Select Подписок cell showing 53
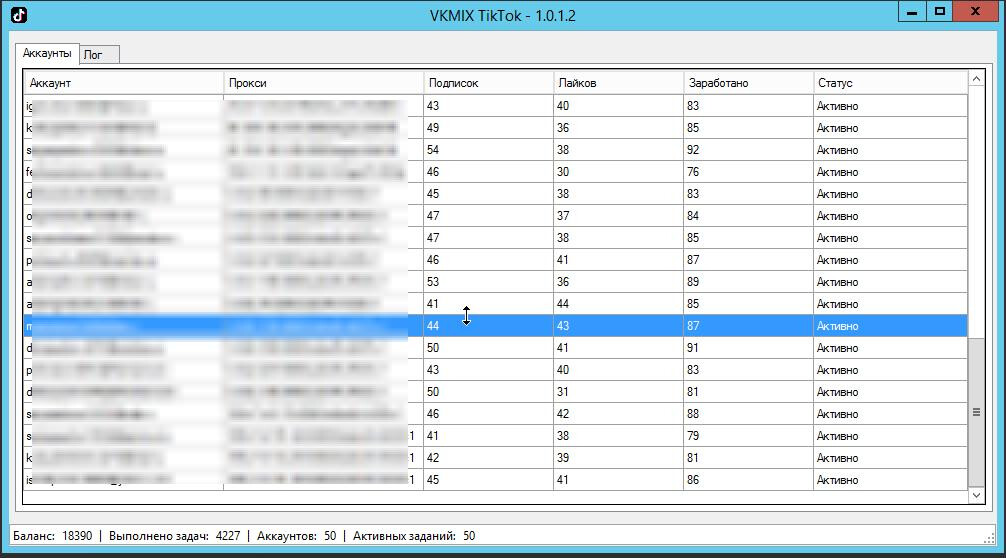Screen dimensions: 1006x558 [x=488, y=282]
